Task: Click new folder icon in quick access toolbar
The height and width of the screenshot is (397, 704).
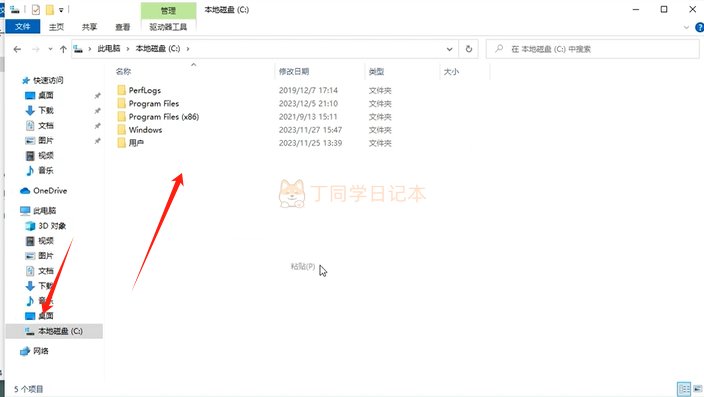Action: click(49, 9)
